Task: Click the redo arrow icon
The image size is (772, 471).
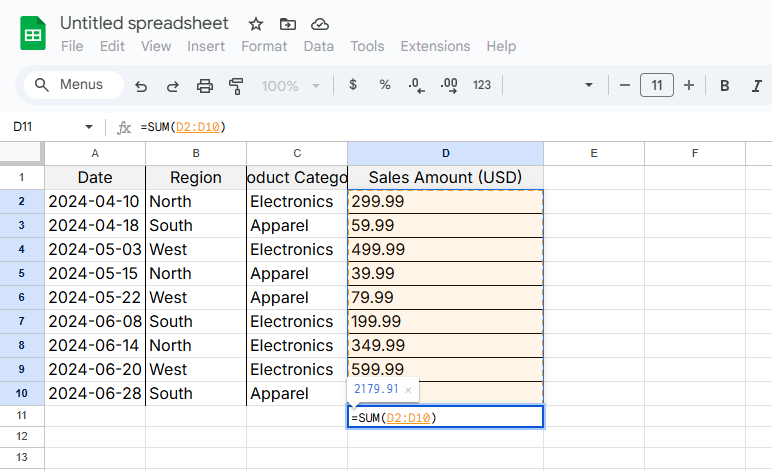Action: tap(172, 86)
